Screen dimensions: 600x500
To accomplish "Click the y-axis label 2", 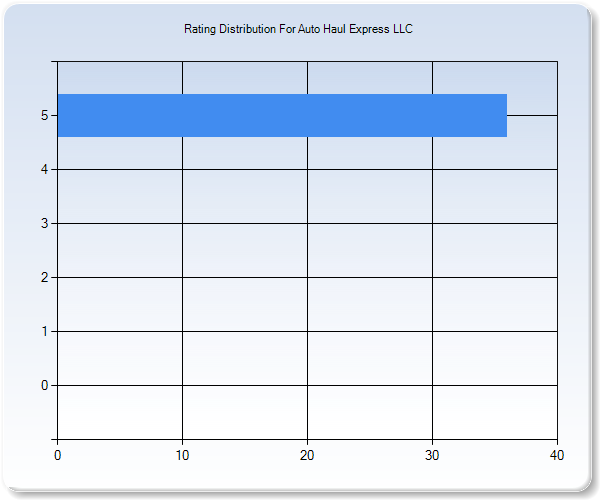I will pos(44,277).
